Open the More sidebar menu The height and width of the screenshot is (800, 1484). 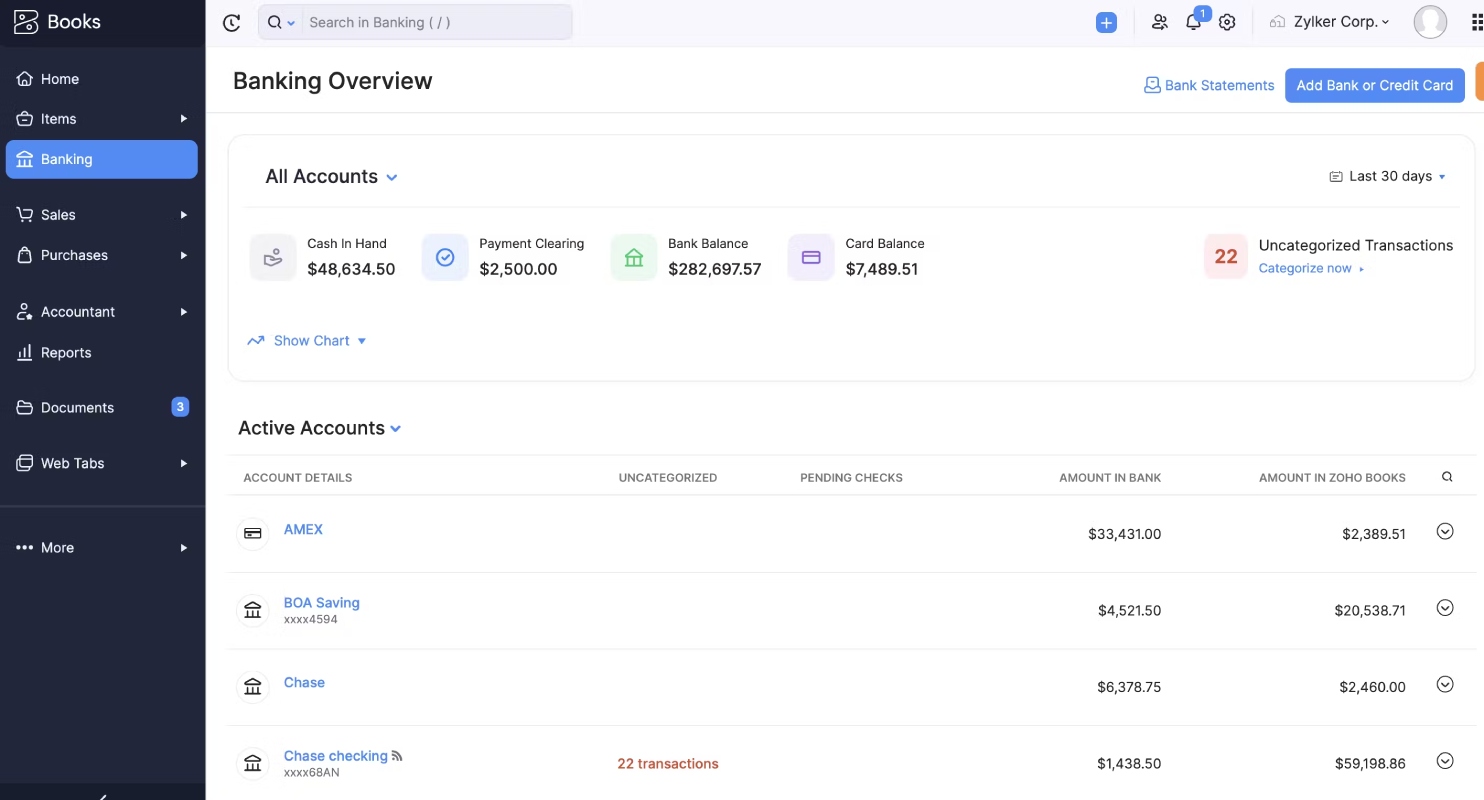click(102, 548)
